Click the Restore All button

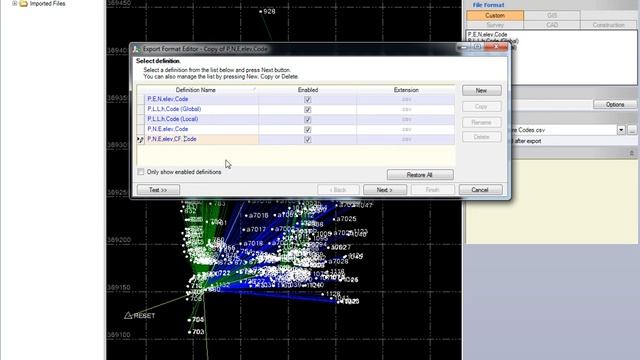coord(420,175)
